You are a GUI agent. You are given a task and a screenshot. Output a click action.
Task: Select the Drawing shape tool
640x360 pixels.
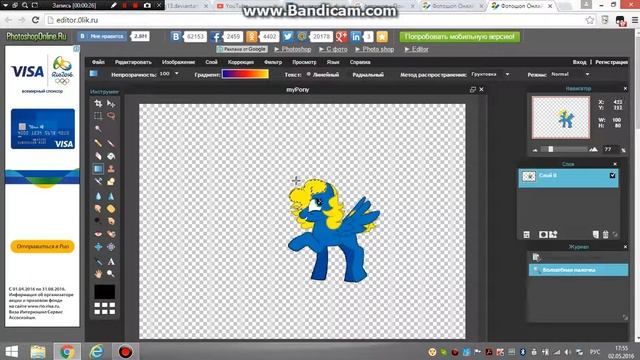[x=111, y=181]
